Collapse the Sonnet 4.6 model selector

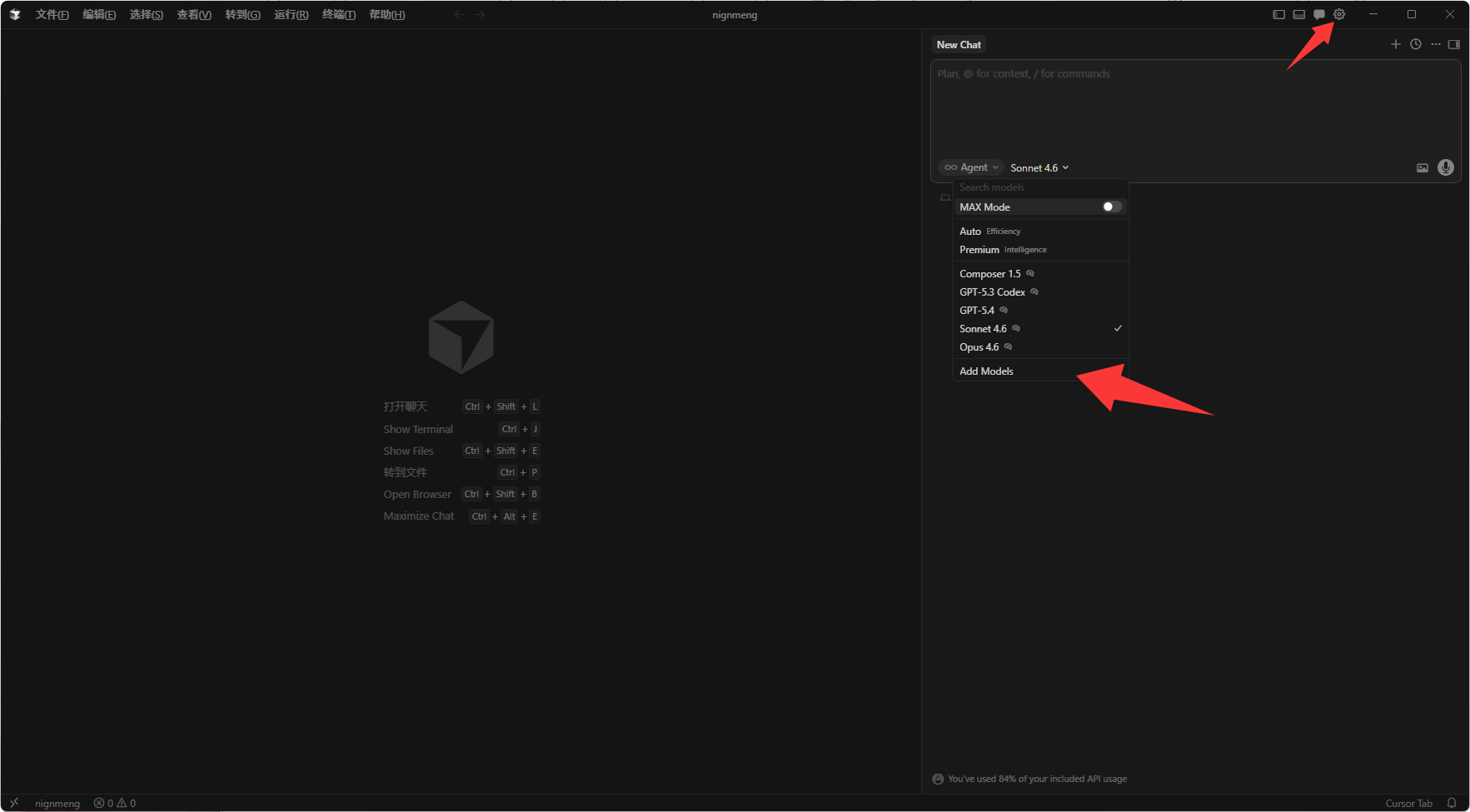pos(1039,167)
